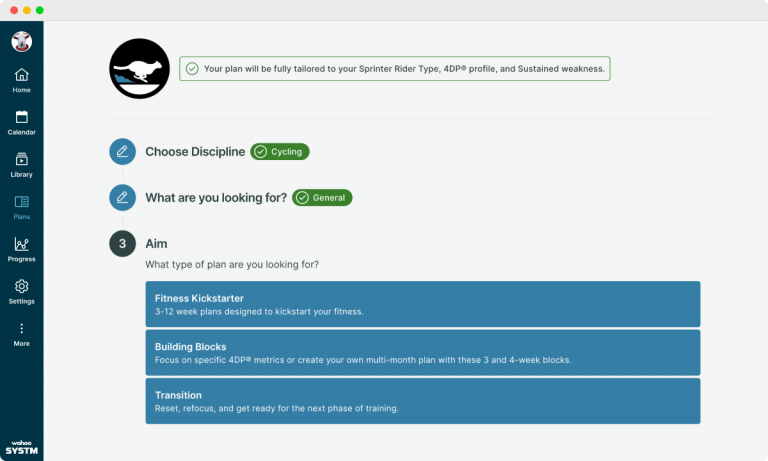View Progress charts section
This screenshot has height=461, width=768.
click(22, 249)
